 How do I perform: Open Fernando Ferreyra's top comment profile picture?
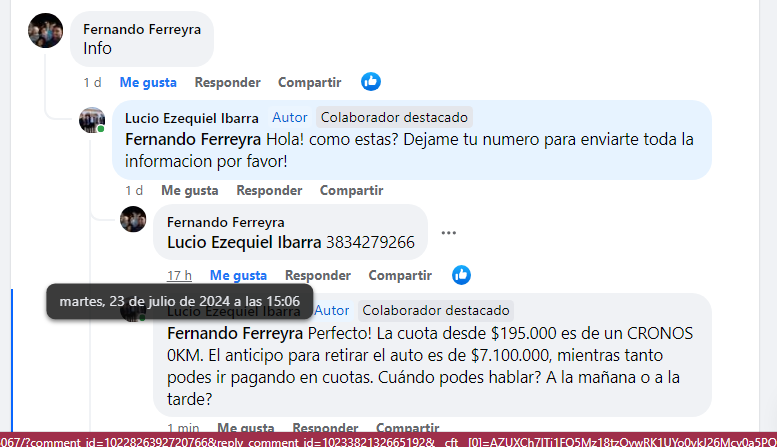46,31
